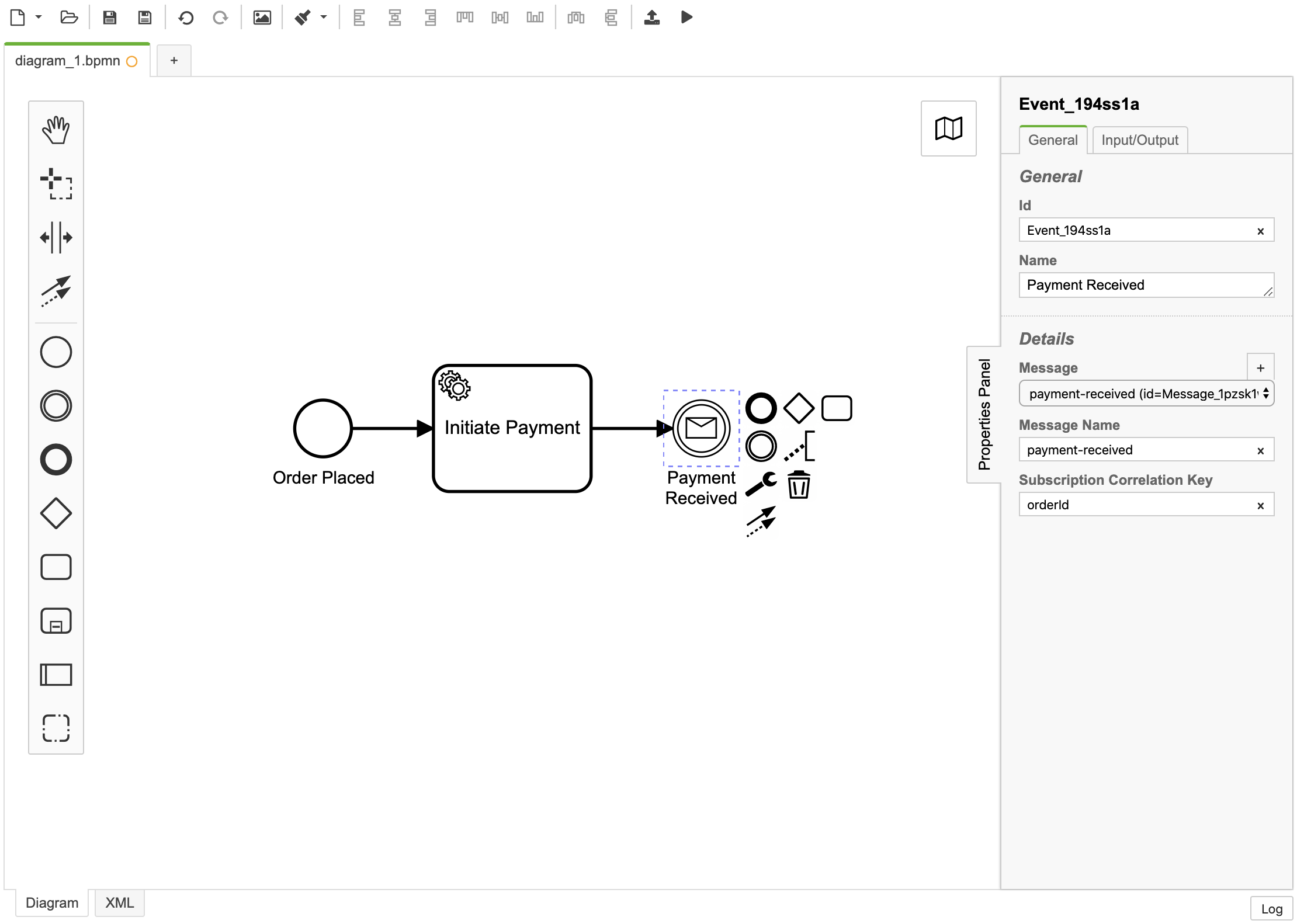The height and width of the screenshot is (924, 1297).
Task: Align selected elements left
Action: [x=359, y=18]
